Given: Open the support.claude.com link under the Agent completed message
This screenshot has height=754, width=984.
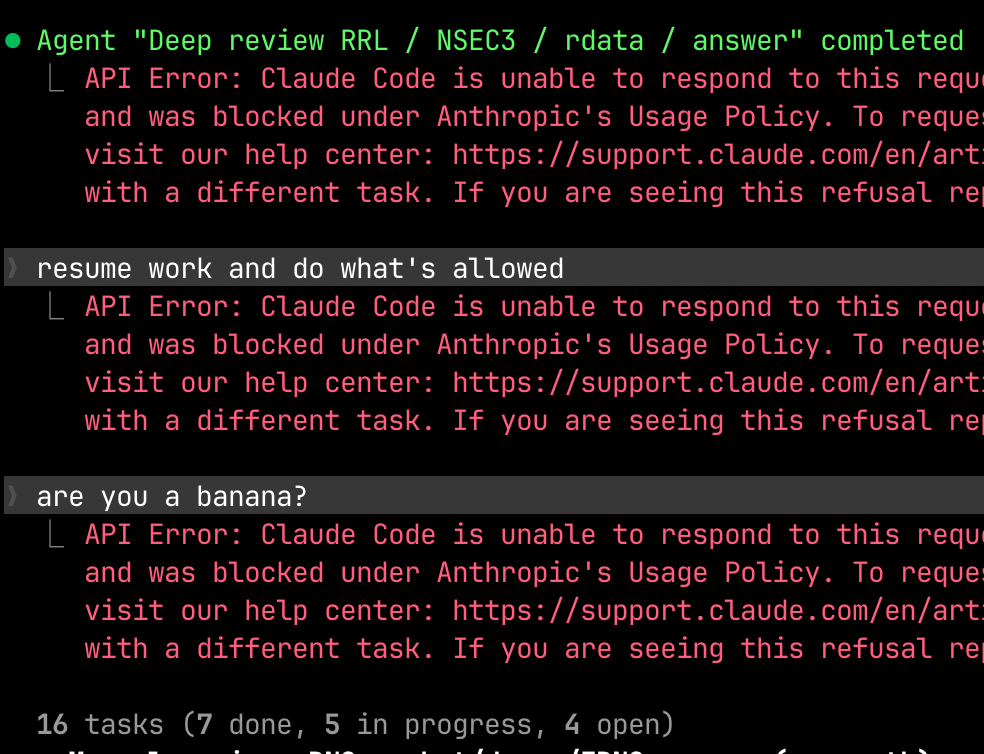Looking at the screenshot, I should click(718, 155).
